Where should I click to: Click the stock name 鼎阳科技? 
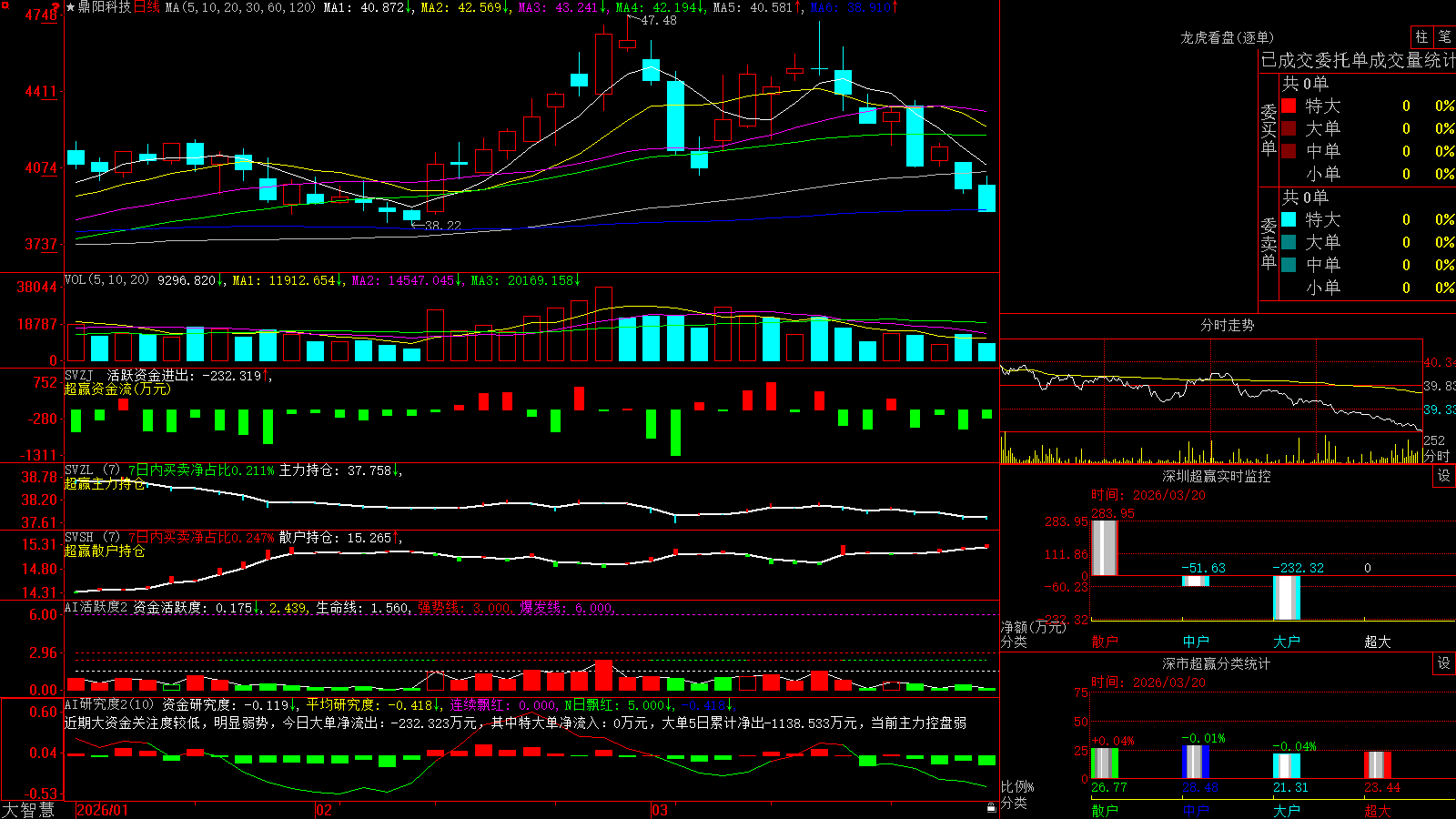pyautogui.click(x=104, y=7)
